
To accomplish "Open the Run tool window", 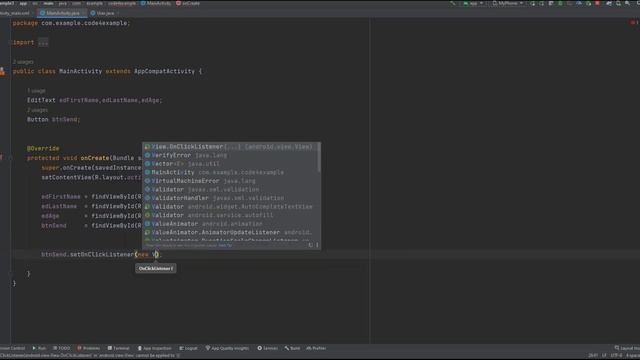I will pos(39,348).
